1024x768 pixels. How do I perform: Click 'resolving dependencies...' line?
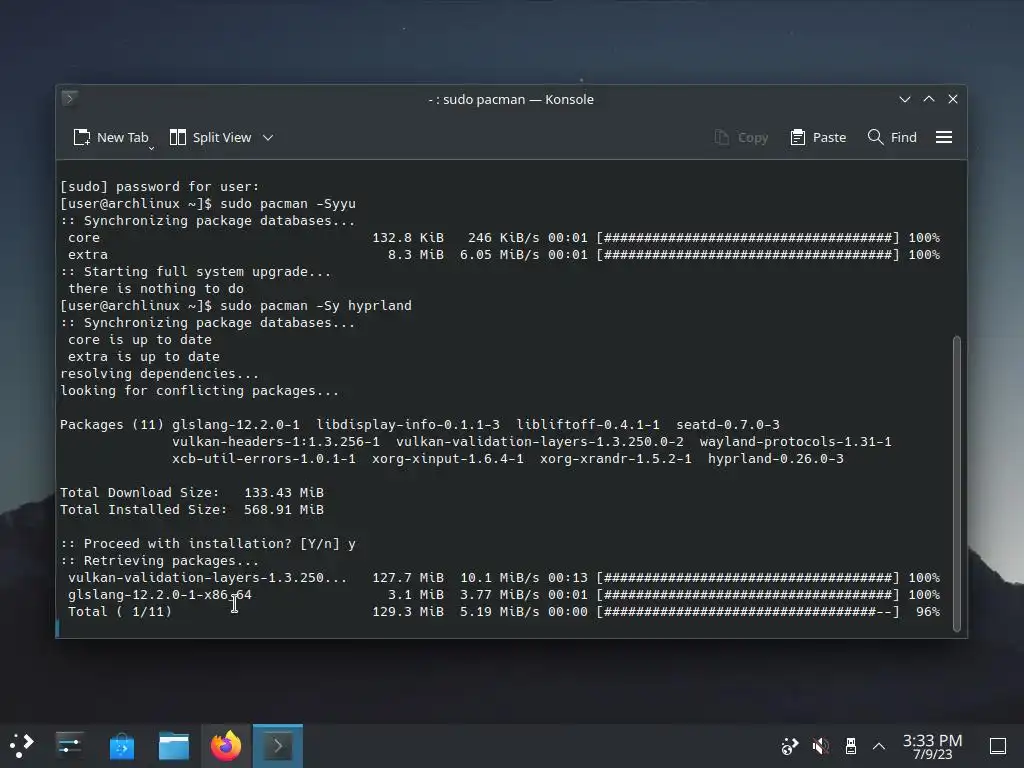tap(159, 374)
